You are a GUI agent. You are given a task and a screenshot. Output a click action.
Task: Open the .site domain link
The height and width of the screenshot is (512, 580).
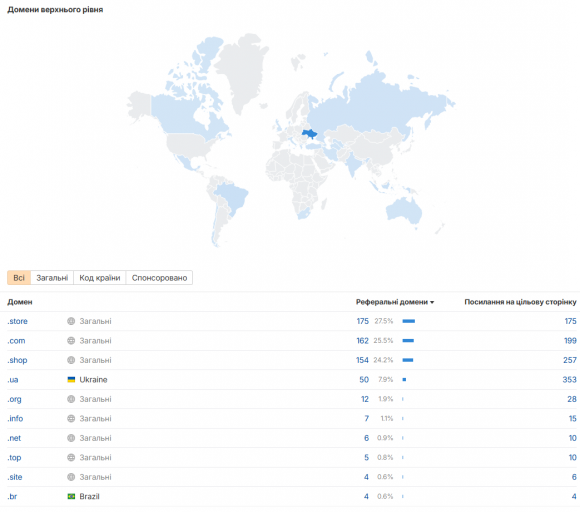click(x=15, y=477)
